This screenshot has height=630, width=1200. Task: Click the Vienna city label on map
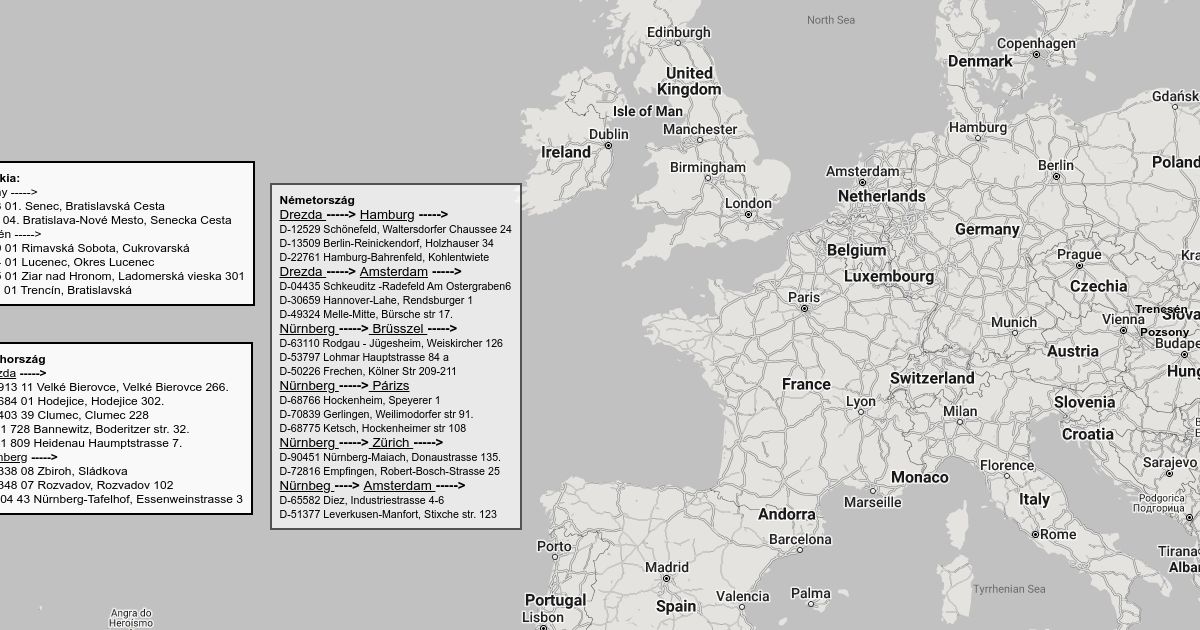[1123, 319]
